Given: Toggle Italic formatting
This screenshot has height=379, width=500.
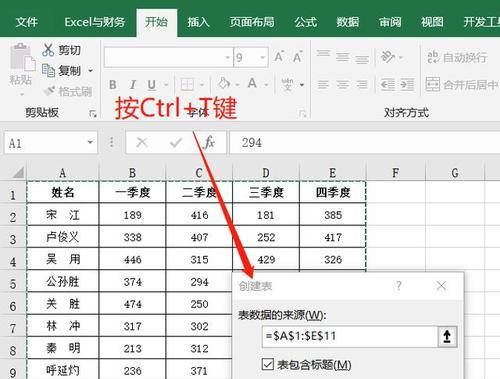Looking at the screenshot, I should [x=132, y=85].
